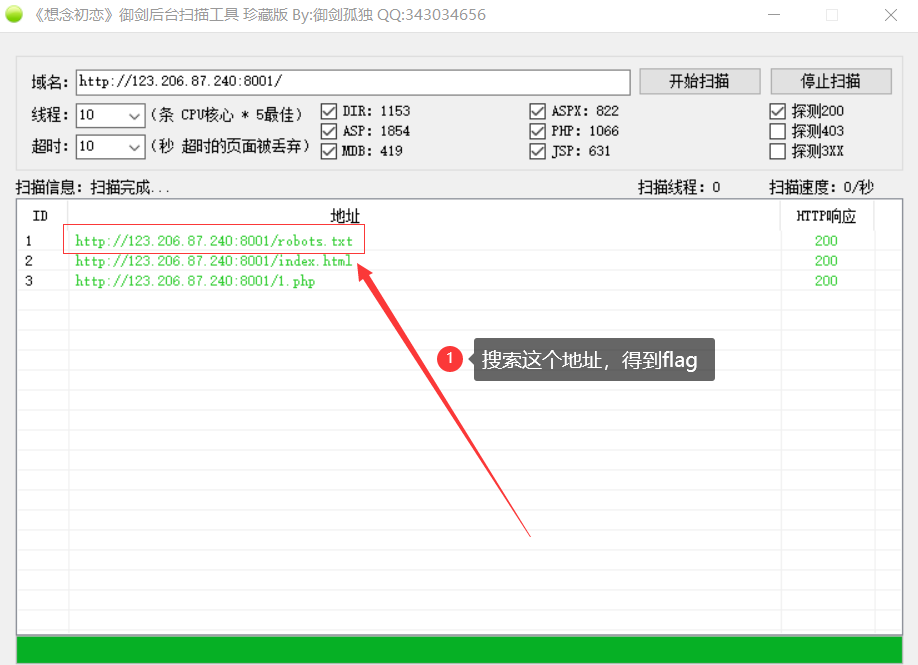This screenshot has width=918, height=665.
Task: Uncheck the 探测200 checkbox
Action: click(777, 111)
